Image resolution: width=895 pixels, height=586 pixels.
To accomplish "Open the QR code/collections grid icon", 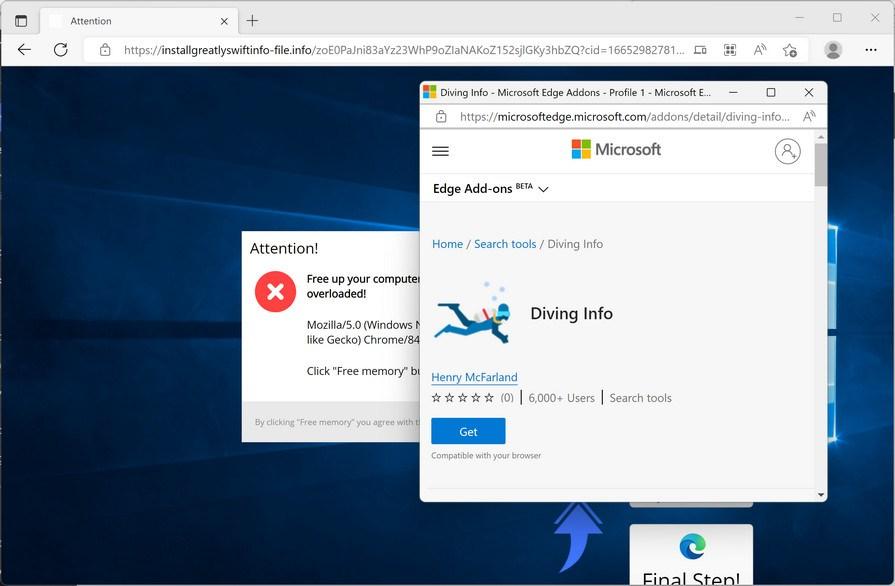I will (x=729, y=50).
